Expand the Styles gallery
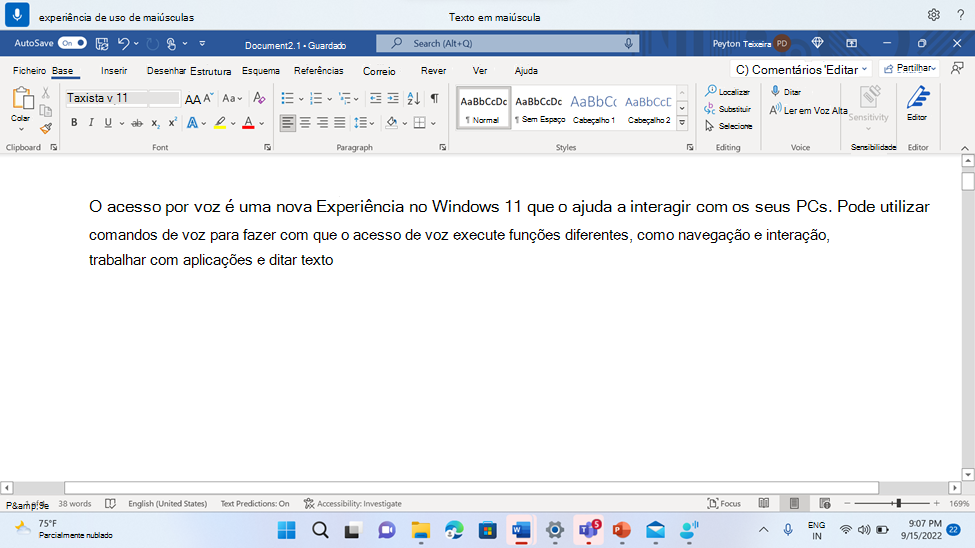This screenshot has height=548, width=975. [682, 123]
